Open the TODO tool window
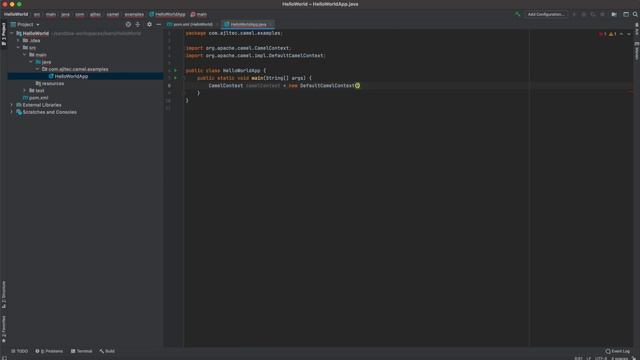This screenshot has height=360, width=640. (19, 351)
